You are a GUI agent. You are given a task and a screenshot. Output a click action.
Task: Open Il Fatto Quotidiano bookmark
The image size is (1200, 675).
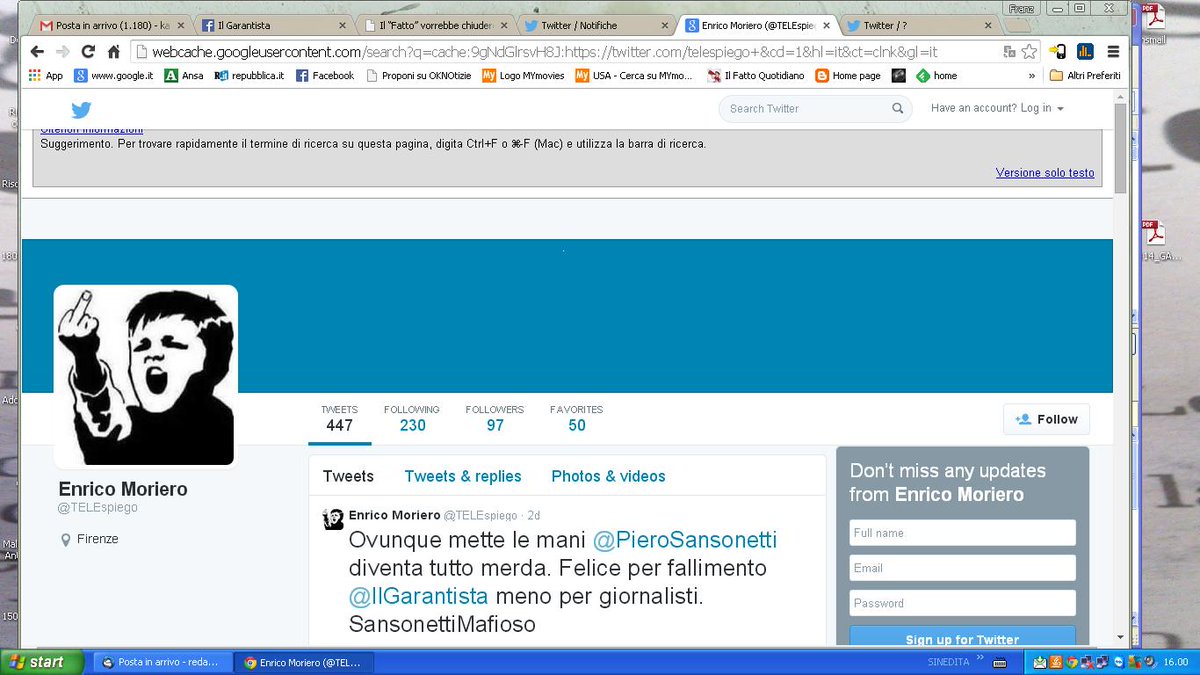pyautogui.click(x=755, y=75)
